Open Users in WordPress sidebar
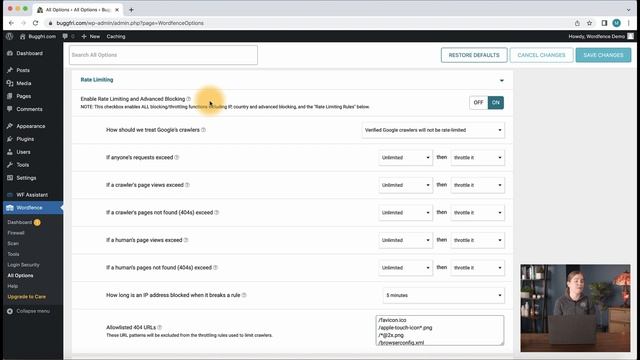 pos(23,152)
